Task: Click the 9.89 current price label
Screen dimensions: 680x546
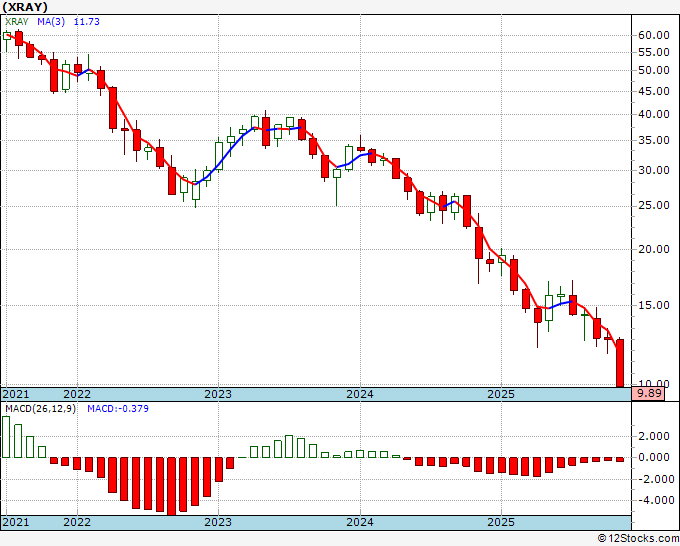Action: (648, 394)
